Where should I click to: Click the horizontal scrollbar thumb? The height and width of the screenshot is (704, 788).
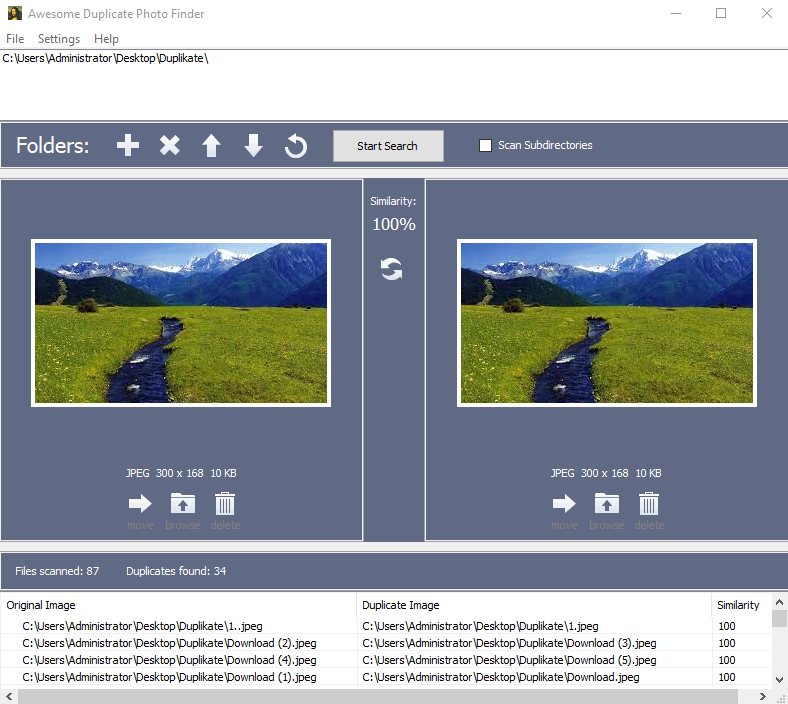[378, 696]
